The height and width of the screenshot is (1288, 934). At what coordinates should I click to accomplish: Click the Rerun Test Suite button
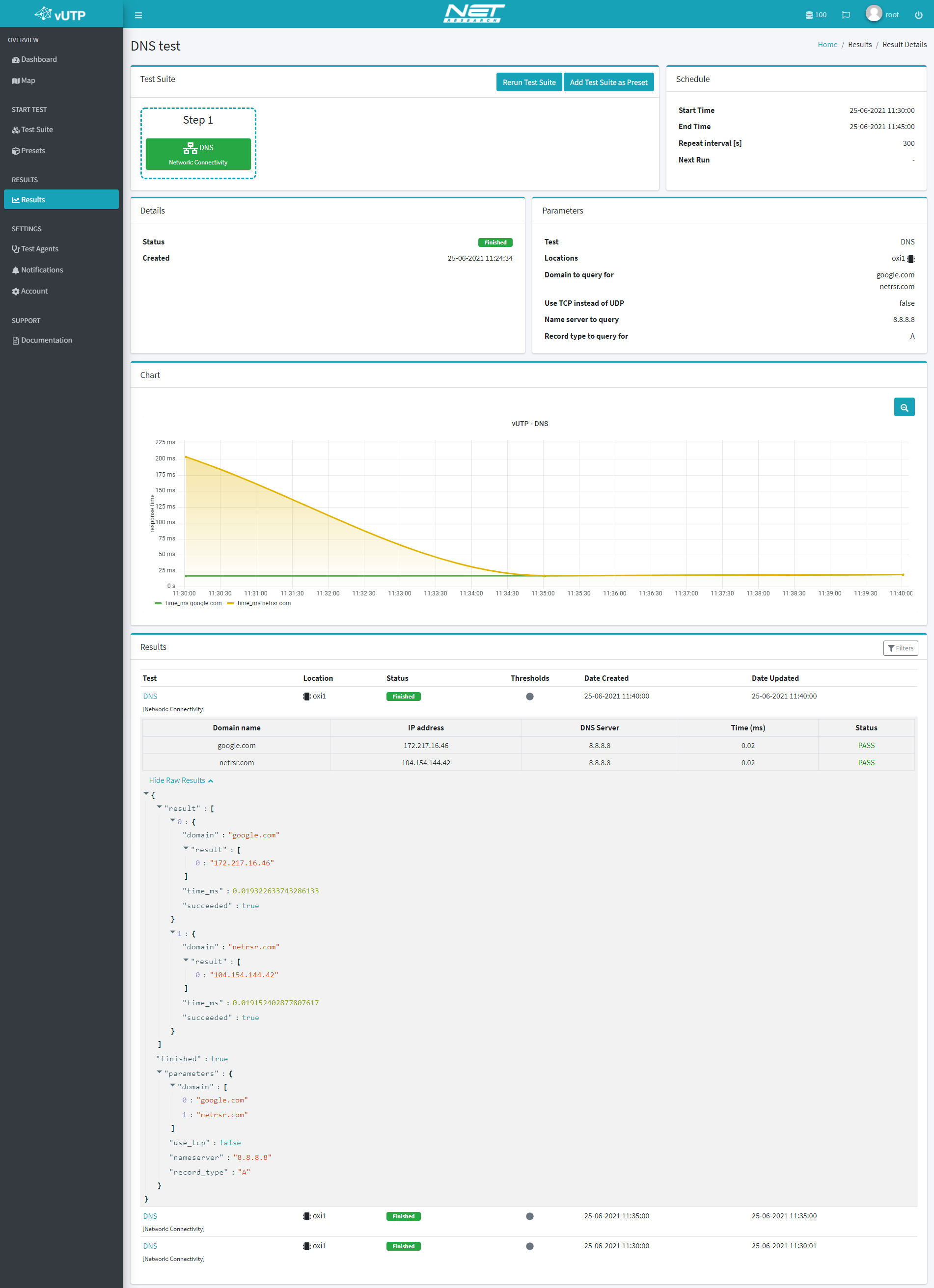[529, 82]
